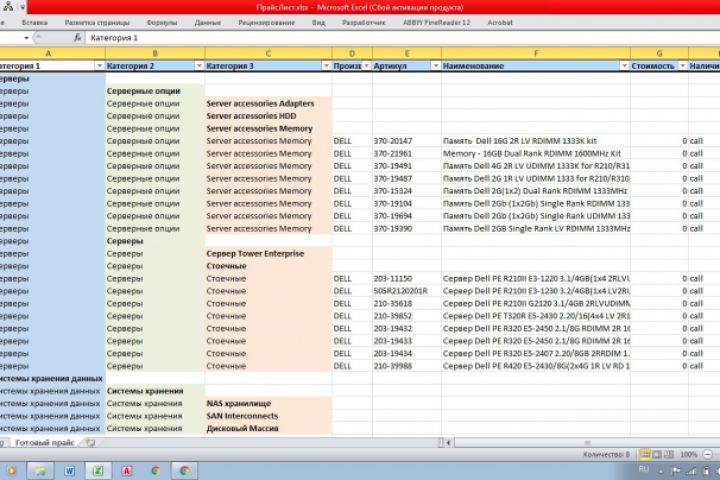Open the Вид ribbon tab

click(318, 23)
